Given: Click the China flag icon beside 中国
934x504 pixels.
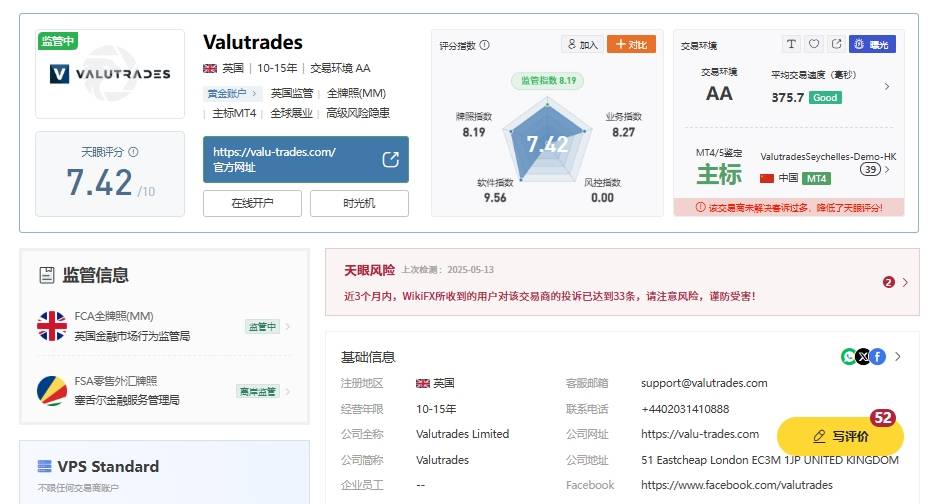Looking at the screenshot, I should pos(767,178).
